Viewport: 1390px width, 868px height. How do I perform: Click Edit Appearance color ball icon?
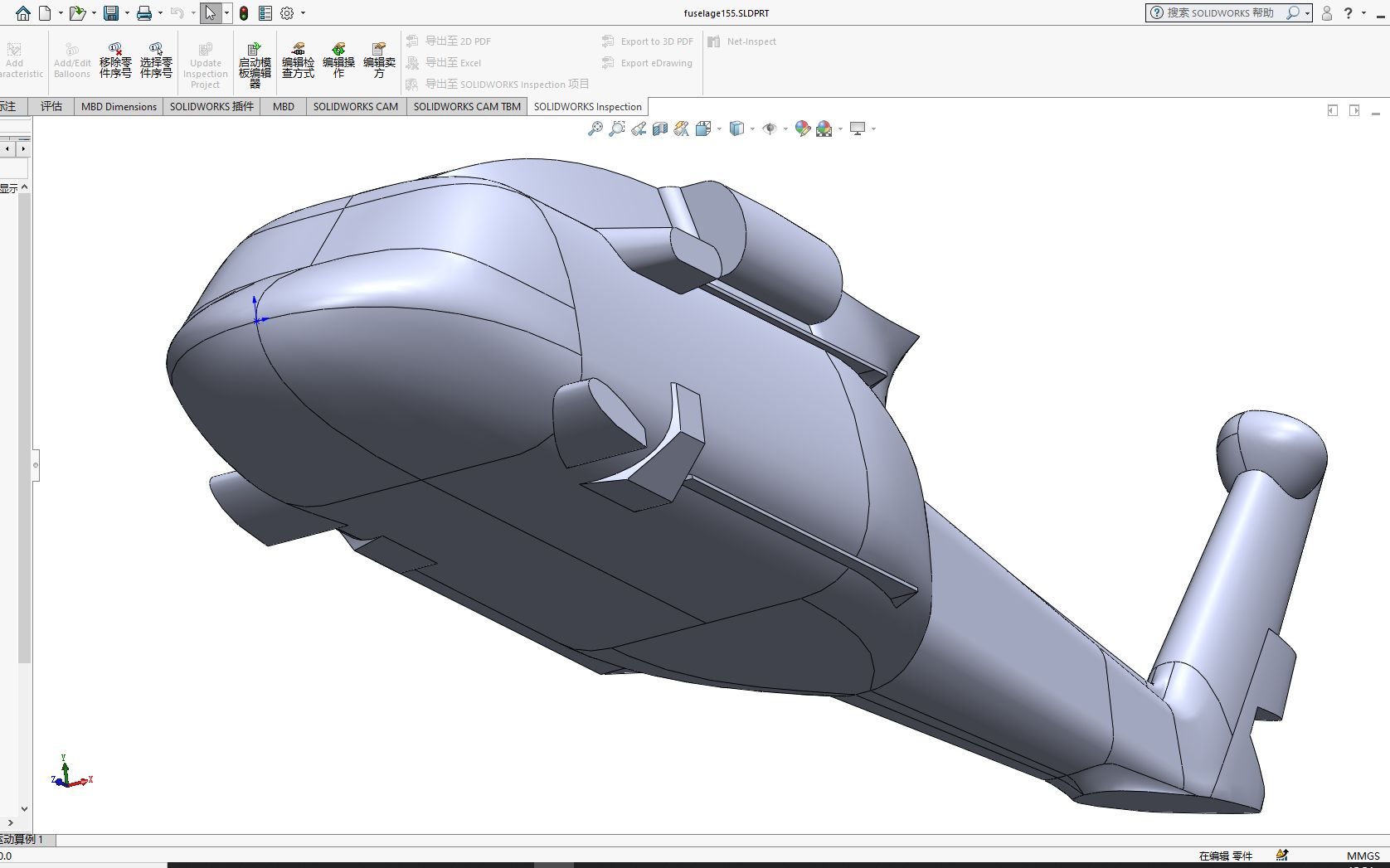pos(802,129)
